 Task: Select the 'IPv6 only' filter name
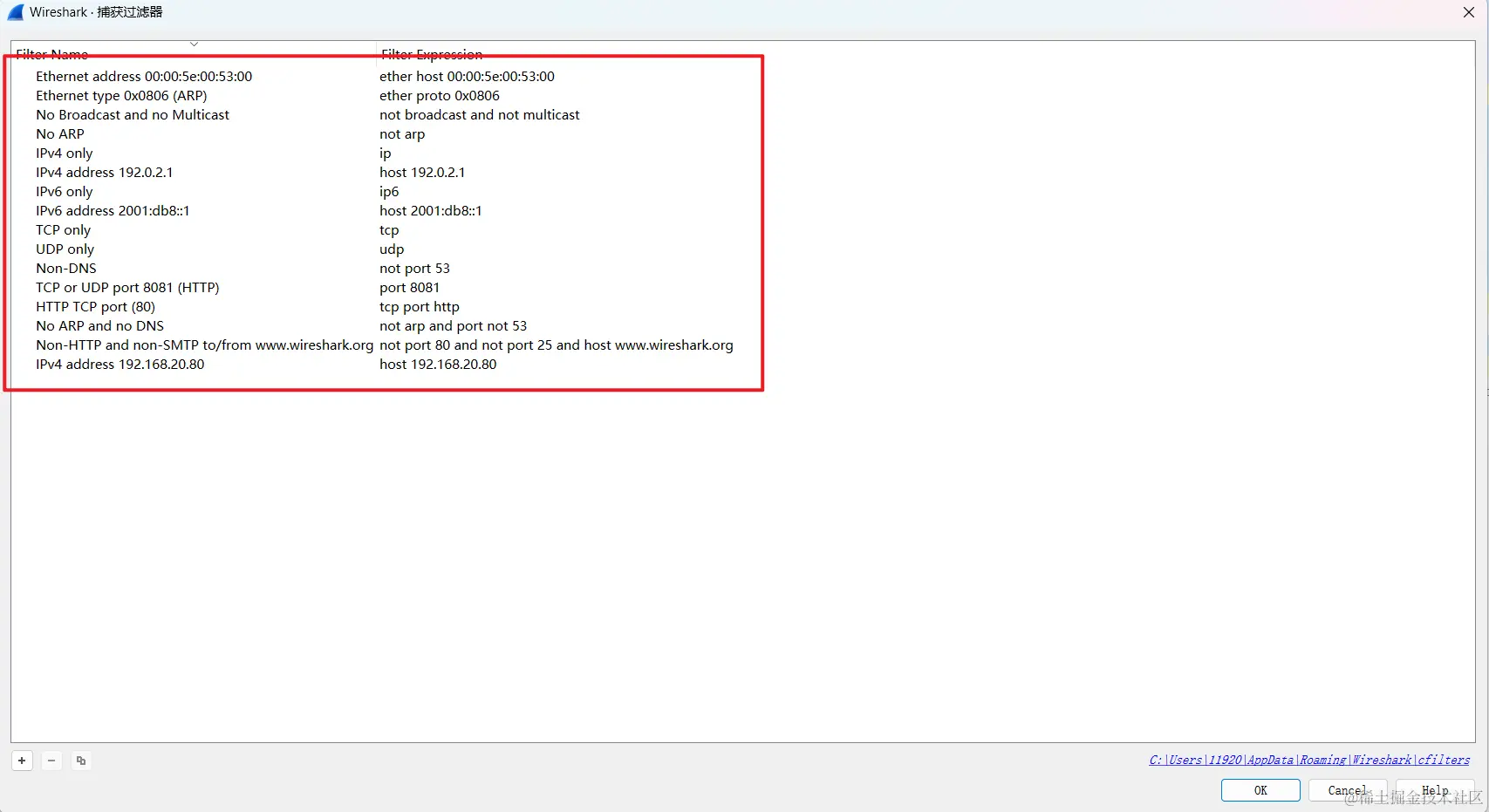tap(65, 192)
